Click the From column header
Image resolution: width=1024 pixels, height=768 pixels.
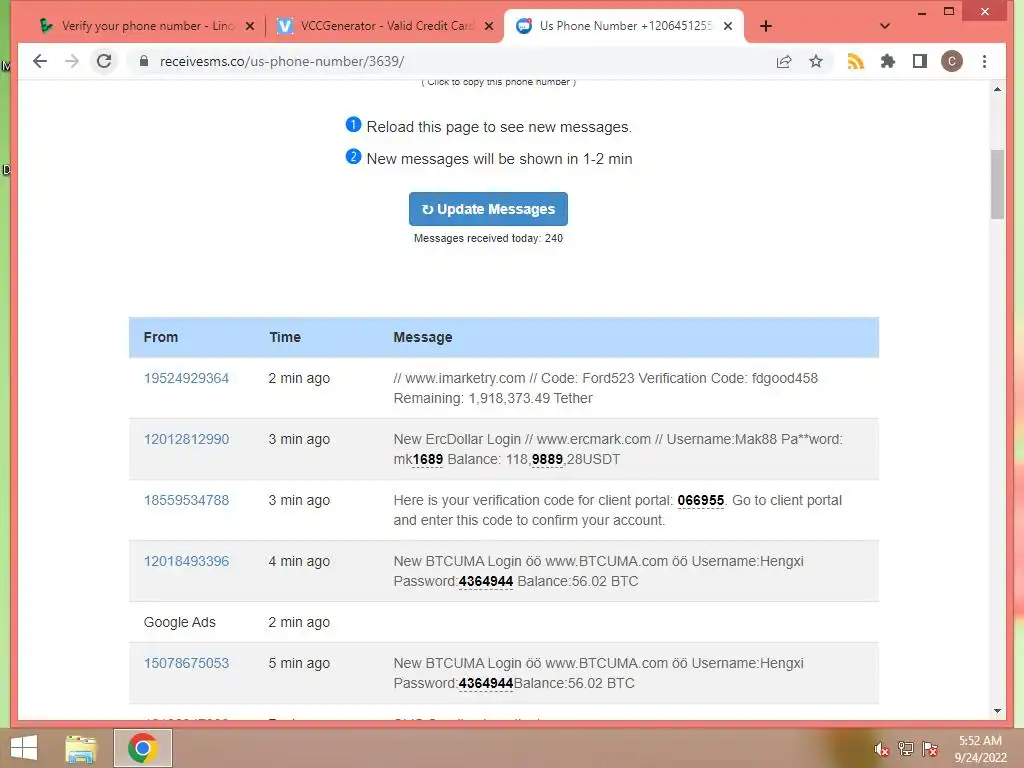tap(161, 337)
